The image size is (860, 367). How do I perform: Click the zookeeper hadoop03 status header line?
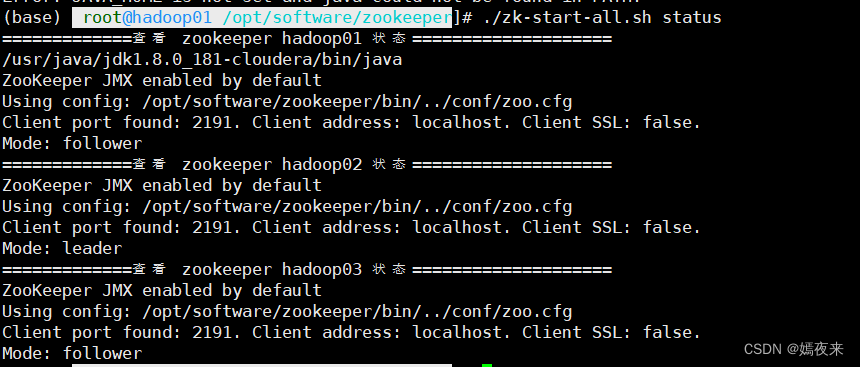point(307,269)
